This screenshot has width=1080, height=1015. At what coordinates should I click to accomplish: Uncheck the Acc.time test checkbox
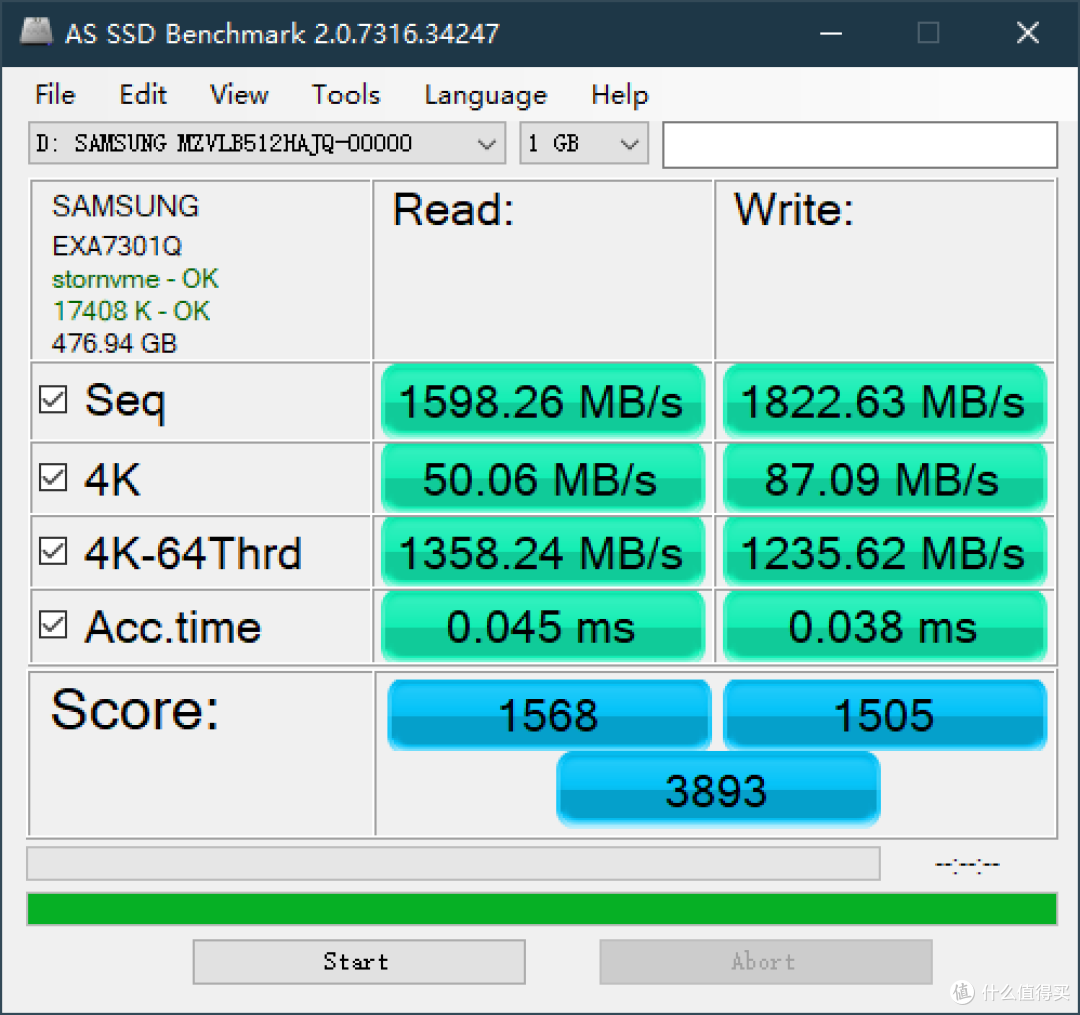click(x=53, y=625)
